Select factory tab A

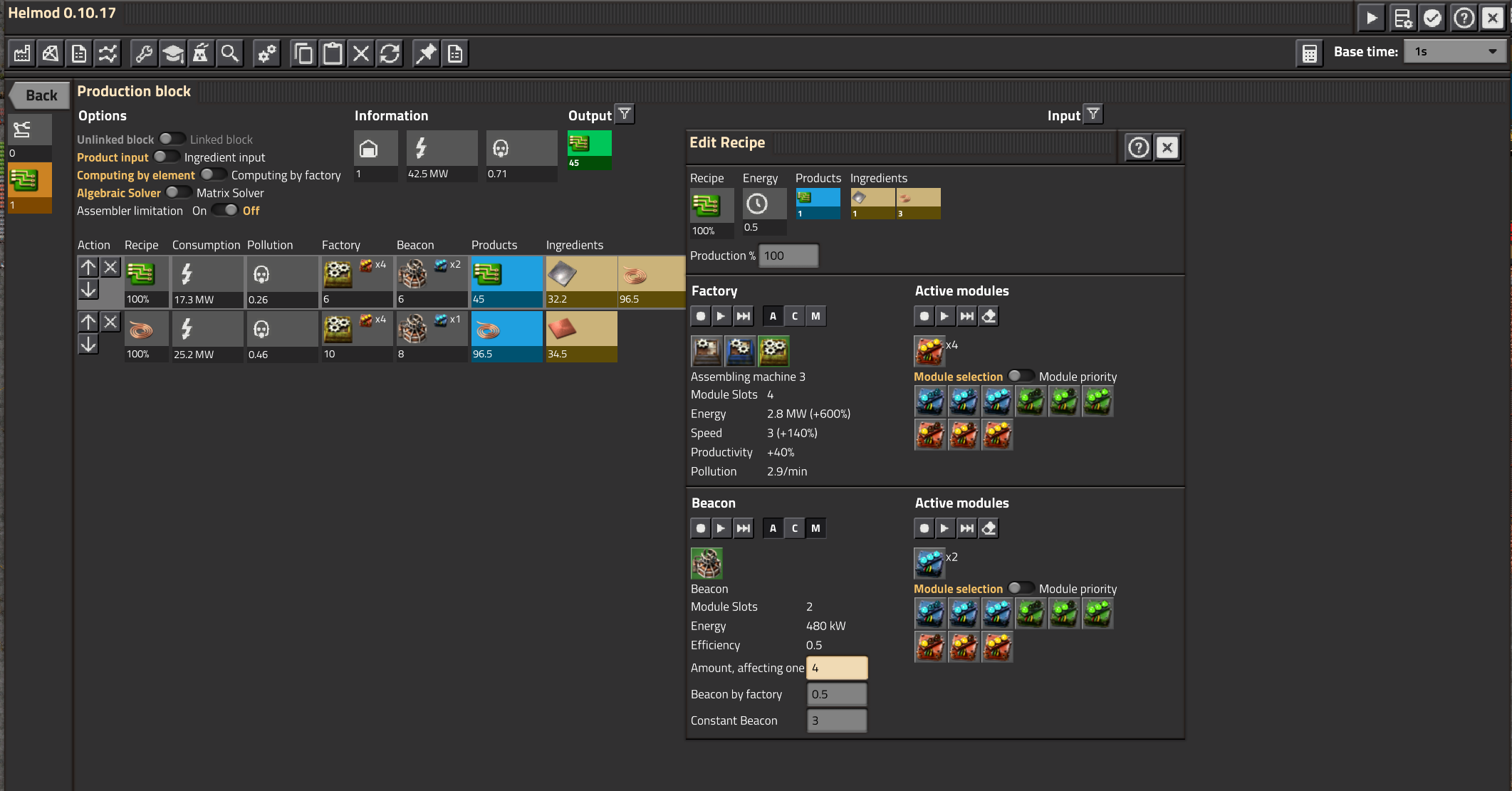(x=773, y=316)
